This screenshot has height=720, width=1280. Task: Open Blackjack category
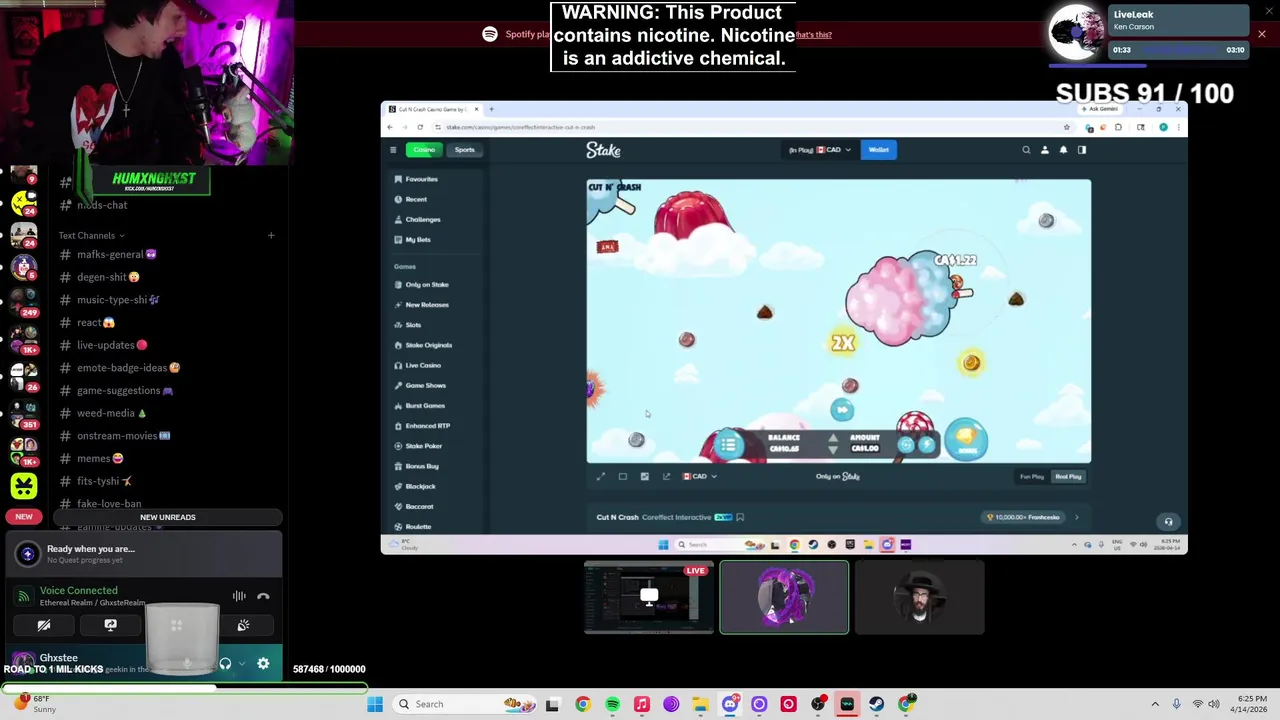coord(415,486)
